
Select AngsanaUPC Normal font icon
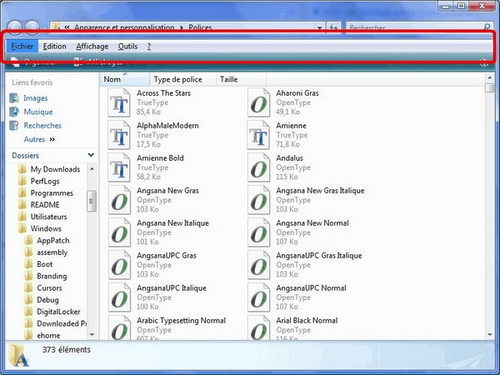pos(258,297)
